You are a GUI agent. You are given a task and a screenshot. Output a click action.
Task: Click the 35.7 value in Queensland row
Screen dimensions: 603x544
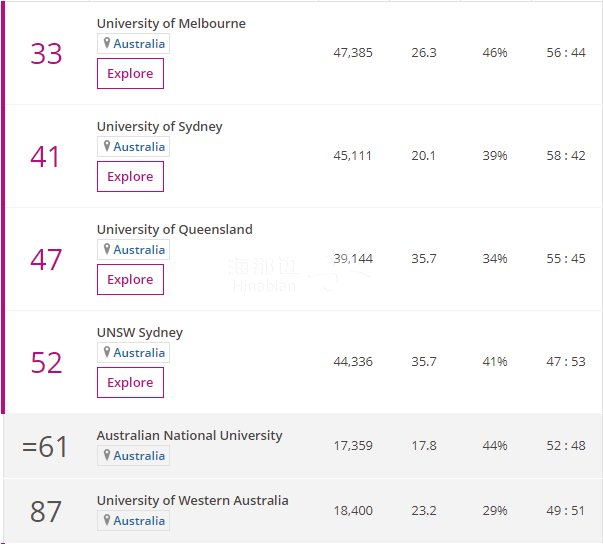point(424,259)
